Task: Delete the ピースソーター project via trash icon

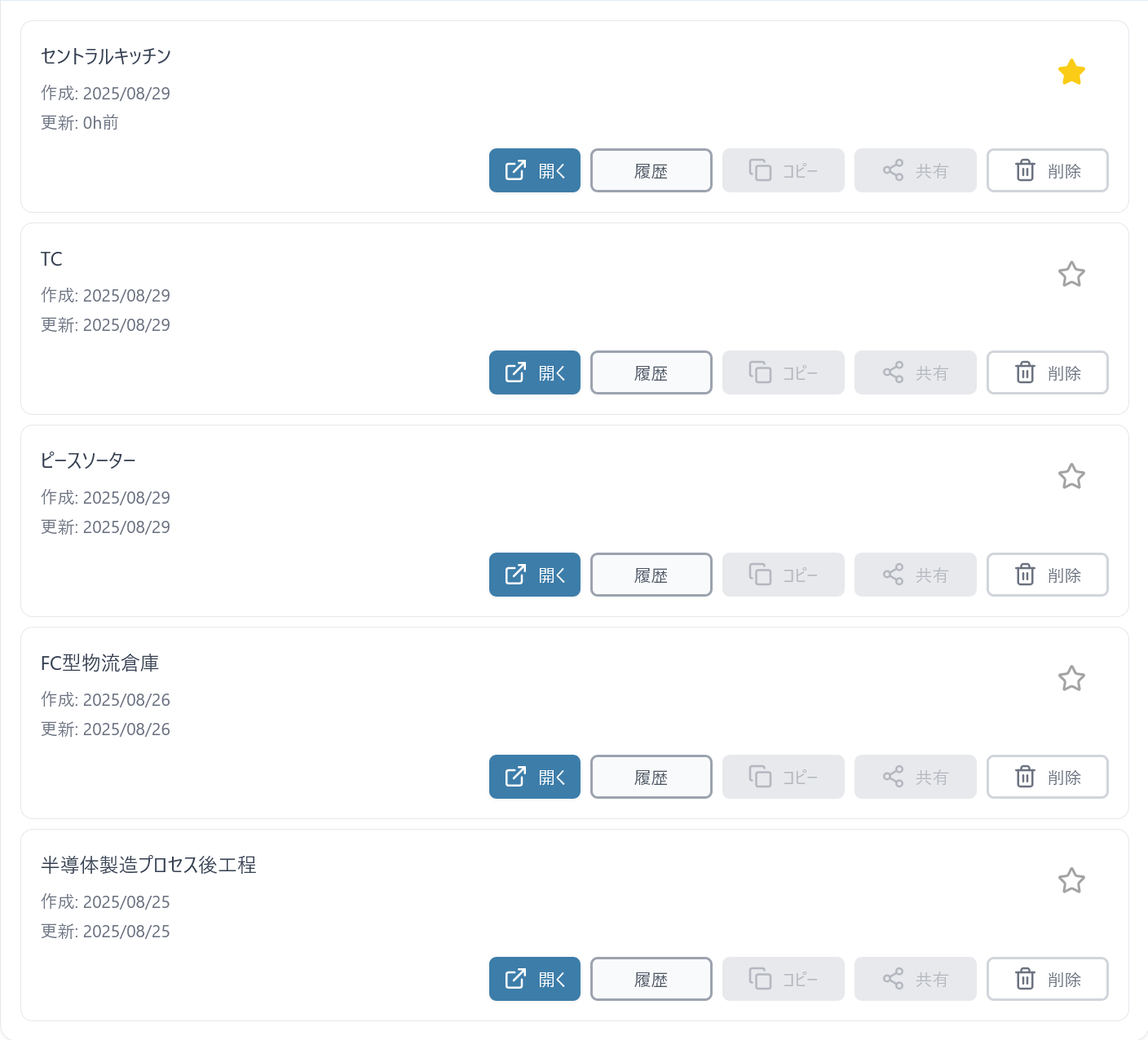Action: (1025, 575)
